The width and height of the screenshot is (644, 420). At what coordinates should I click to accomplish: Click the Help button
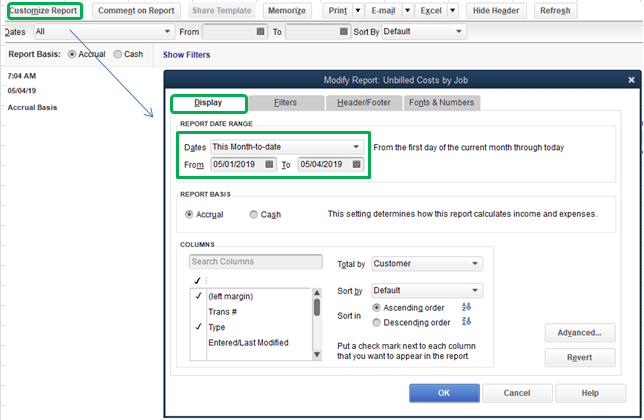[x=590, y=393]
